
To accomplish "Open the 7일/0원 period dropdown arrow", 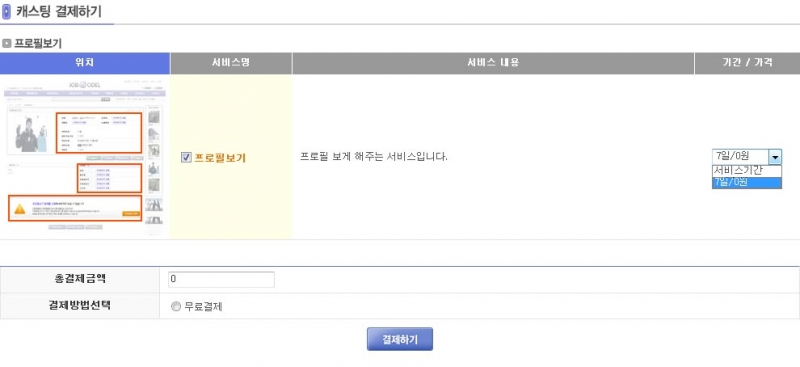I will pyautogui.click(x=774, y=157).
